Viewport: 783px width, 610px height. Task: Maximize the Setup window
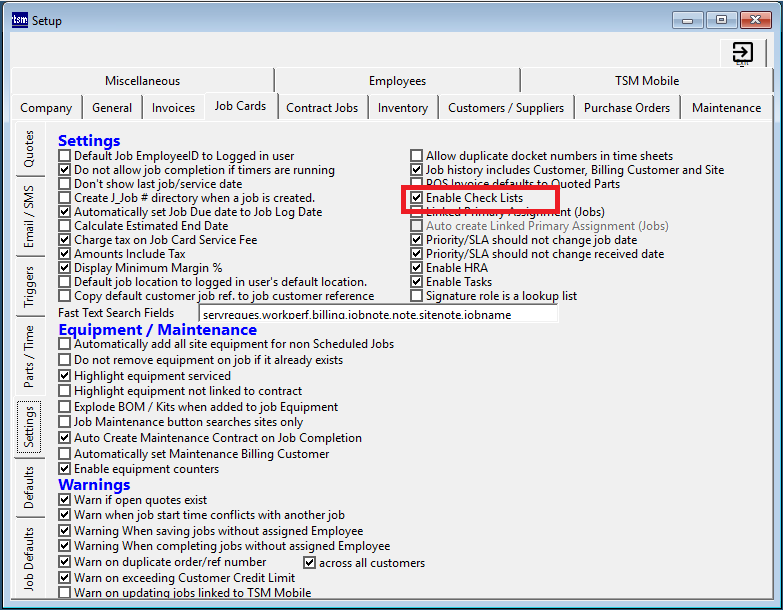722,19
